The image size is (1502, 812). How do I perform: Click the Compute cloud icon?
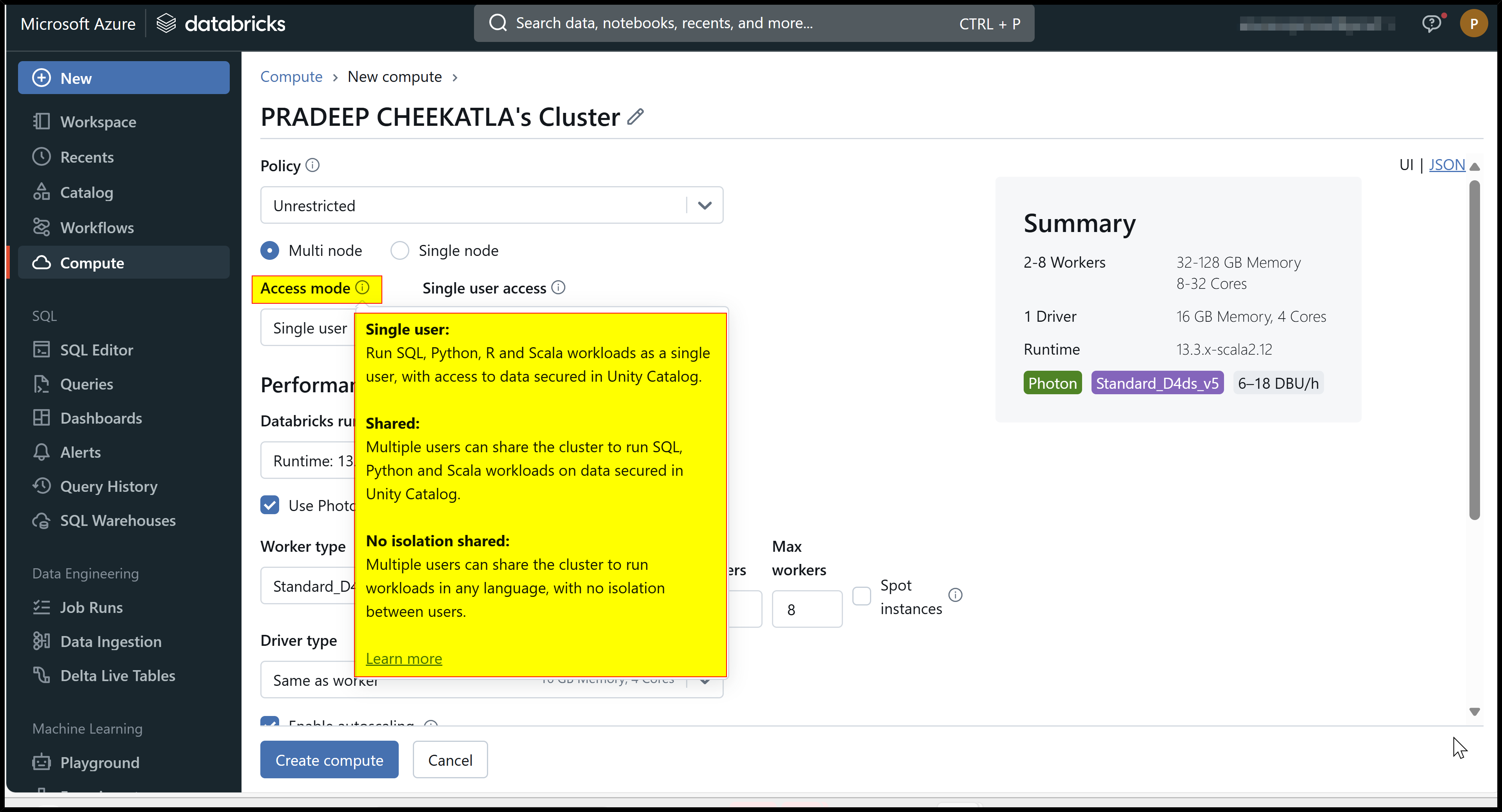[42, 262]
